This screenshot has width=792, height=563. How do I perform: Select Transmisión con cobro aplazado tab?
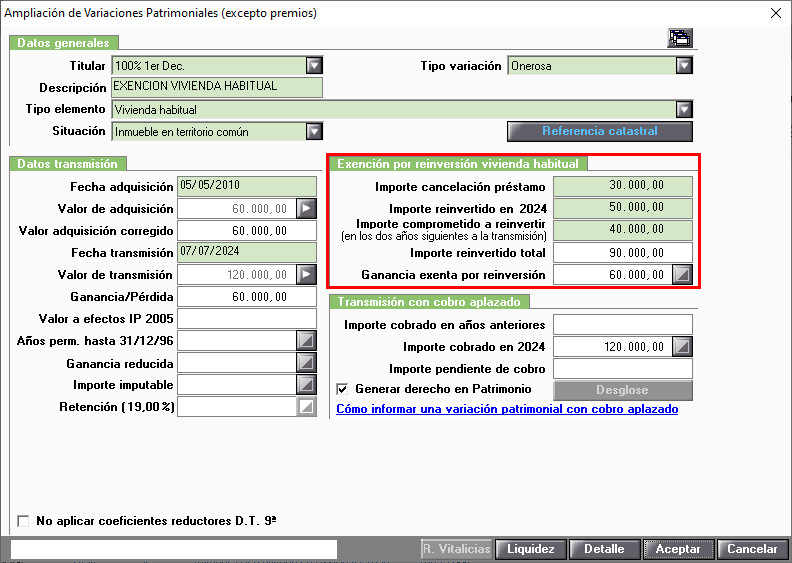click(429, 302)
